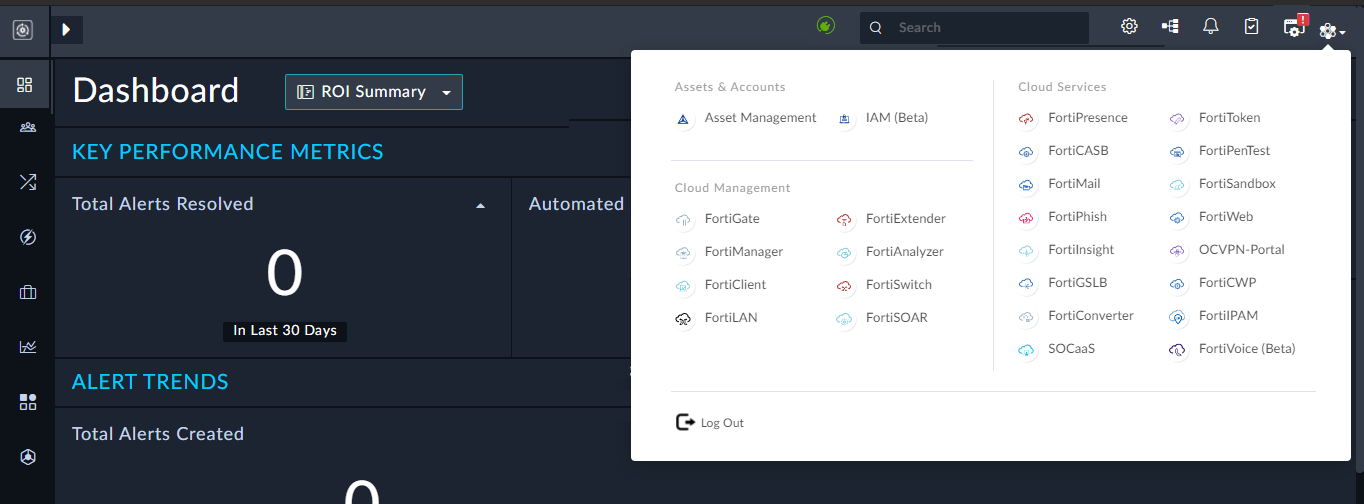This screenshot has width=1364, height=504.
Task: Click the Total Alerts Created title
Action: (158, 434)
